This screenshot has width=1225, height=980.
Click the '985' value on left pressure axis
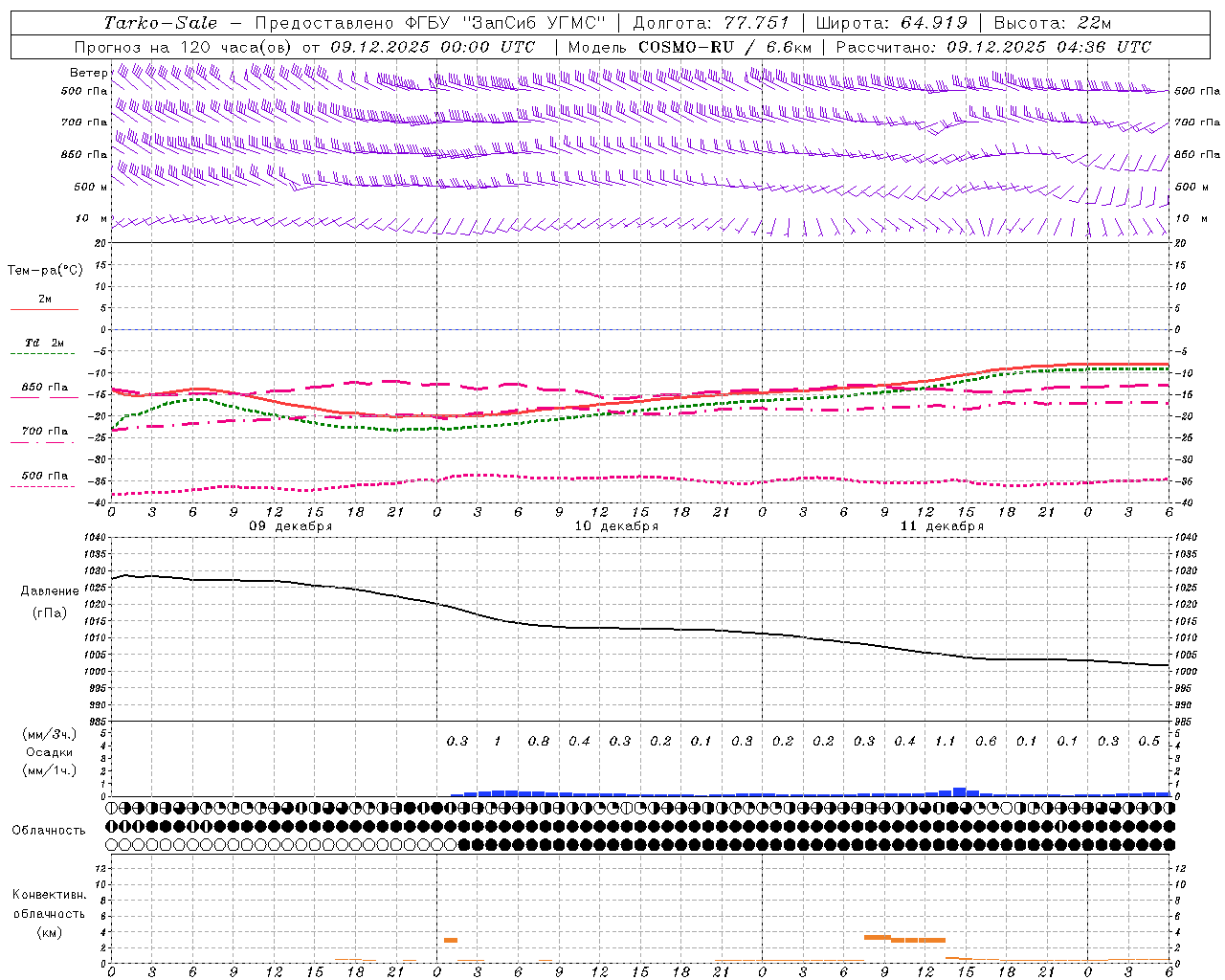pos(97,722)
